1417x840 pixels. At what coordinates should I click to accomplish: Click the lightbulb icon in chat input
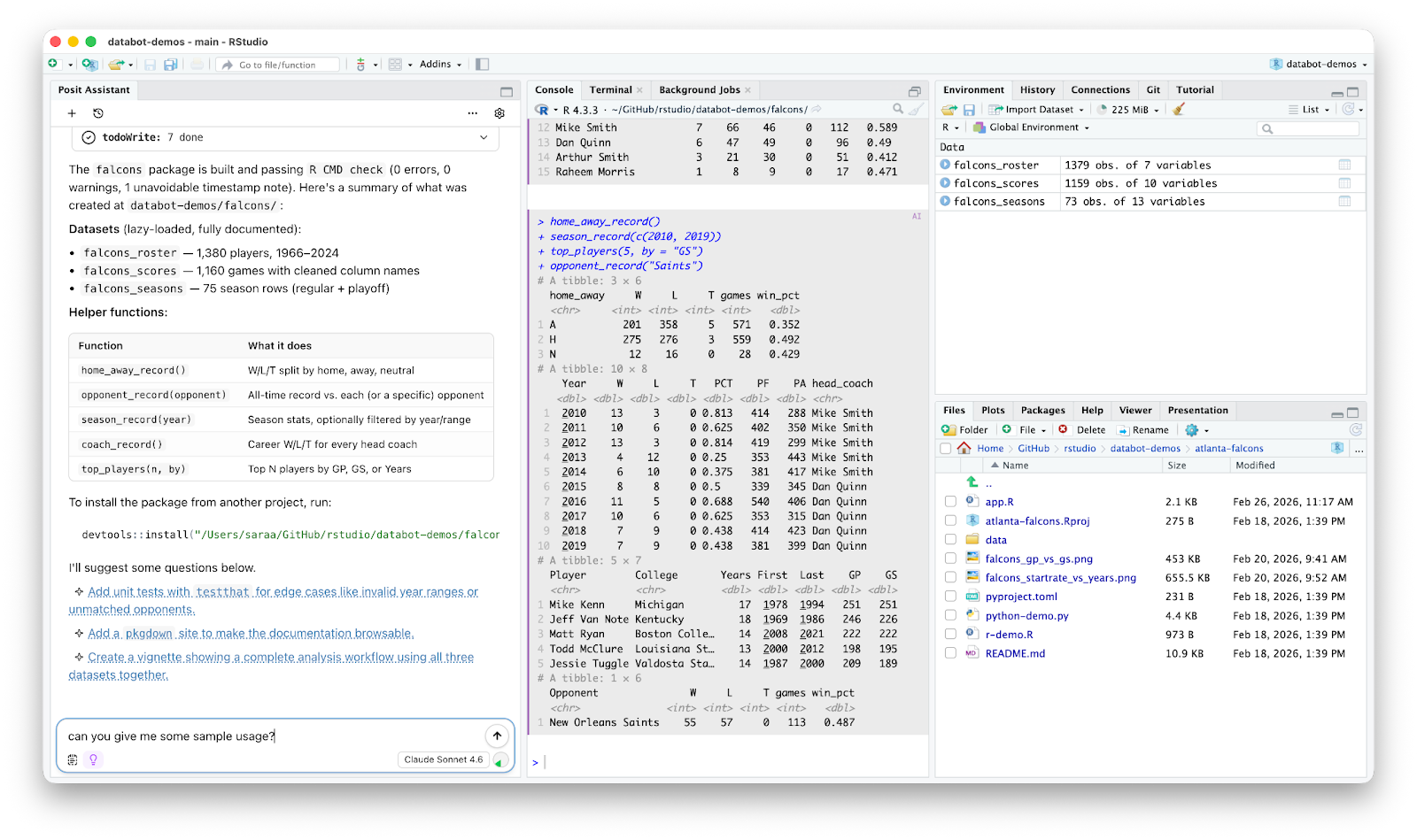click(x=93, y=759)
